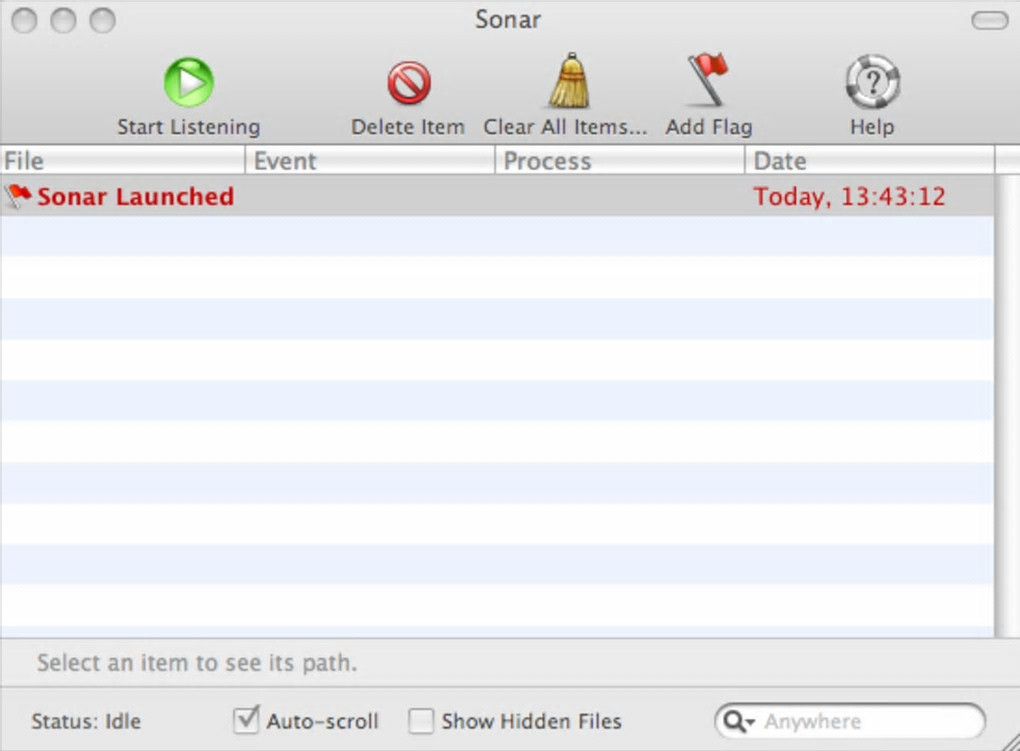This screenshot has width=1020, height=751.
Task: Click the red Add Flag icon
Action: [709, 79]
